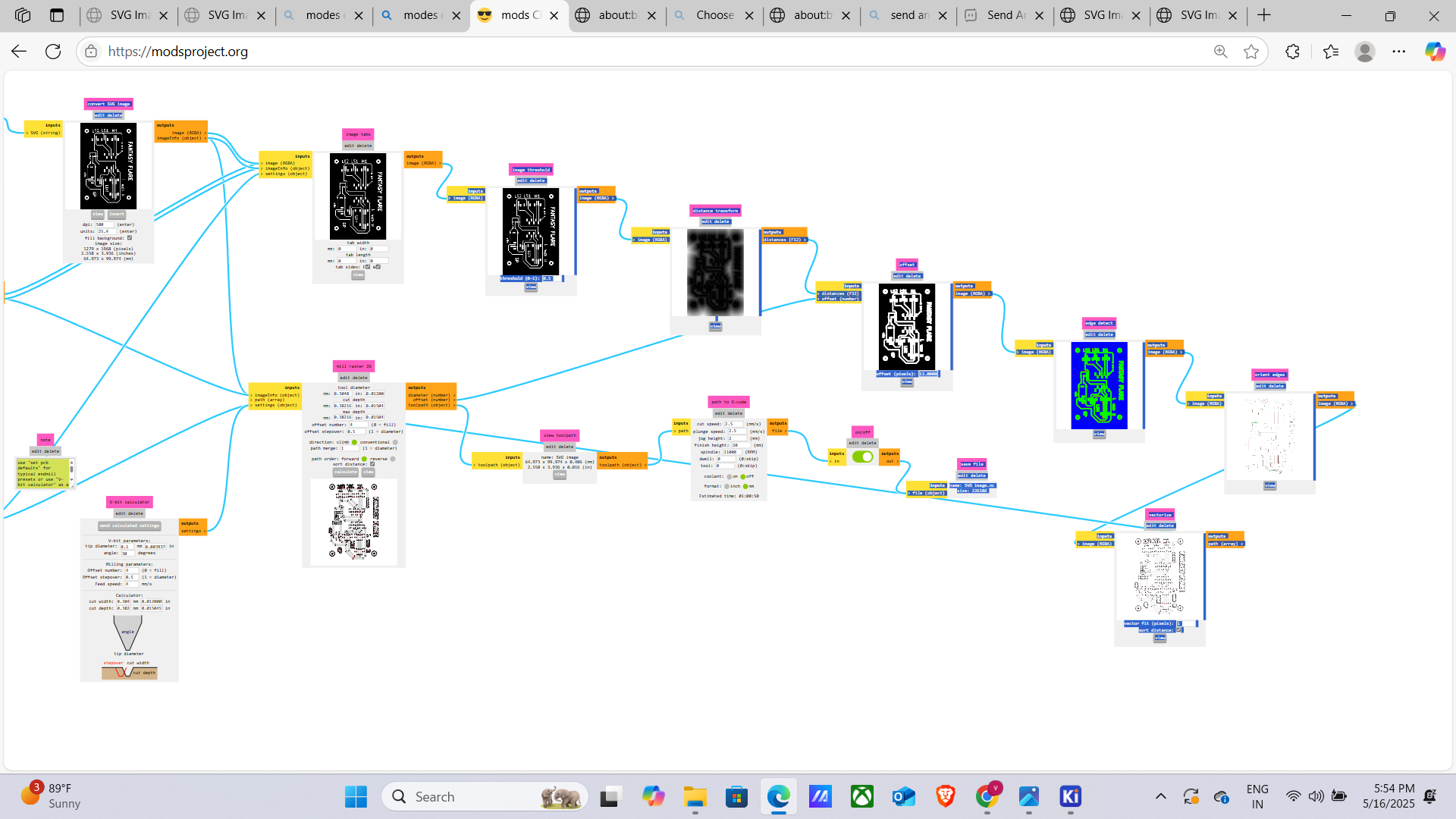
Task: Click the taskbar Search box
Action: (485, 797)
